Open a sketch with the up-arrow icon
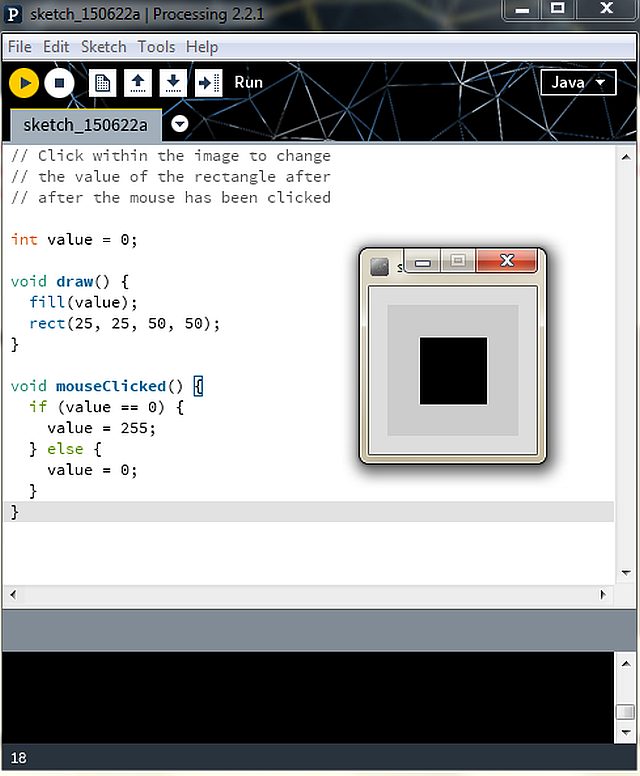This screenshot has height=776, width=640. tap(138, 83)
